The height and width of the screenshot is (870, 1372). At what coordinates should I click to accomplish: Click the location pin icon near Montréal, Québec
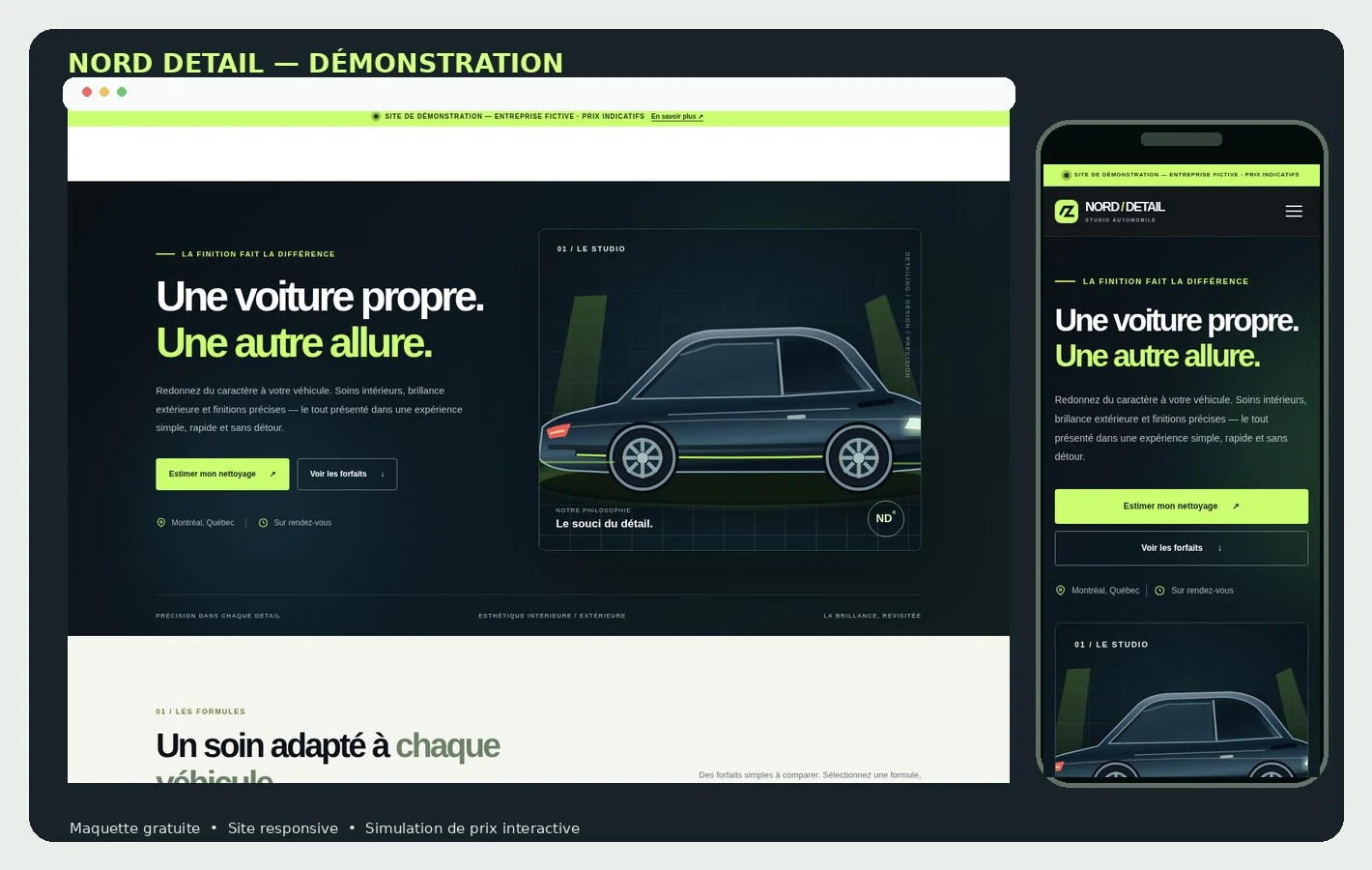pos(161,523)
